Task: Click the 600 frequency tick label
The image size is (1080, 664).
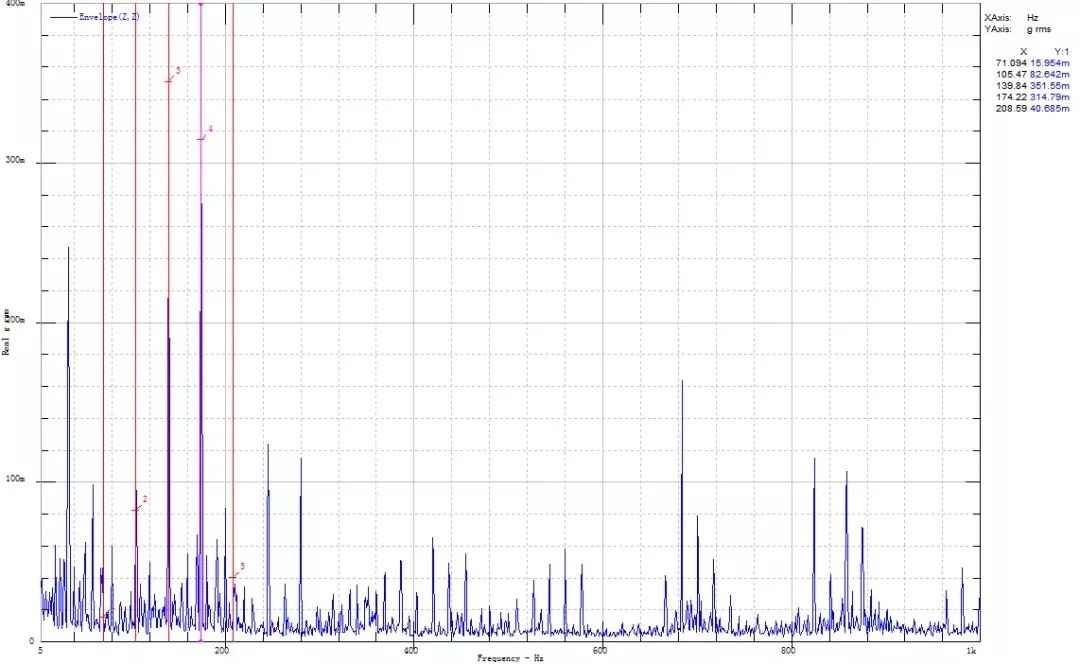Action: (600, 650)
